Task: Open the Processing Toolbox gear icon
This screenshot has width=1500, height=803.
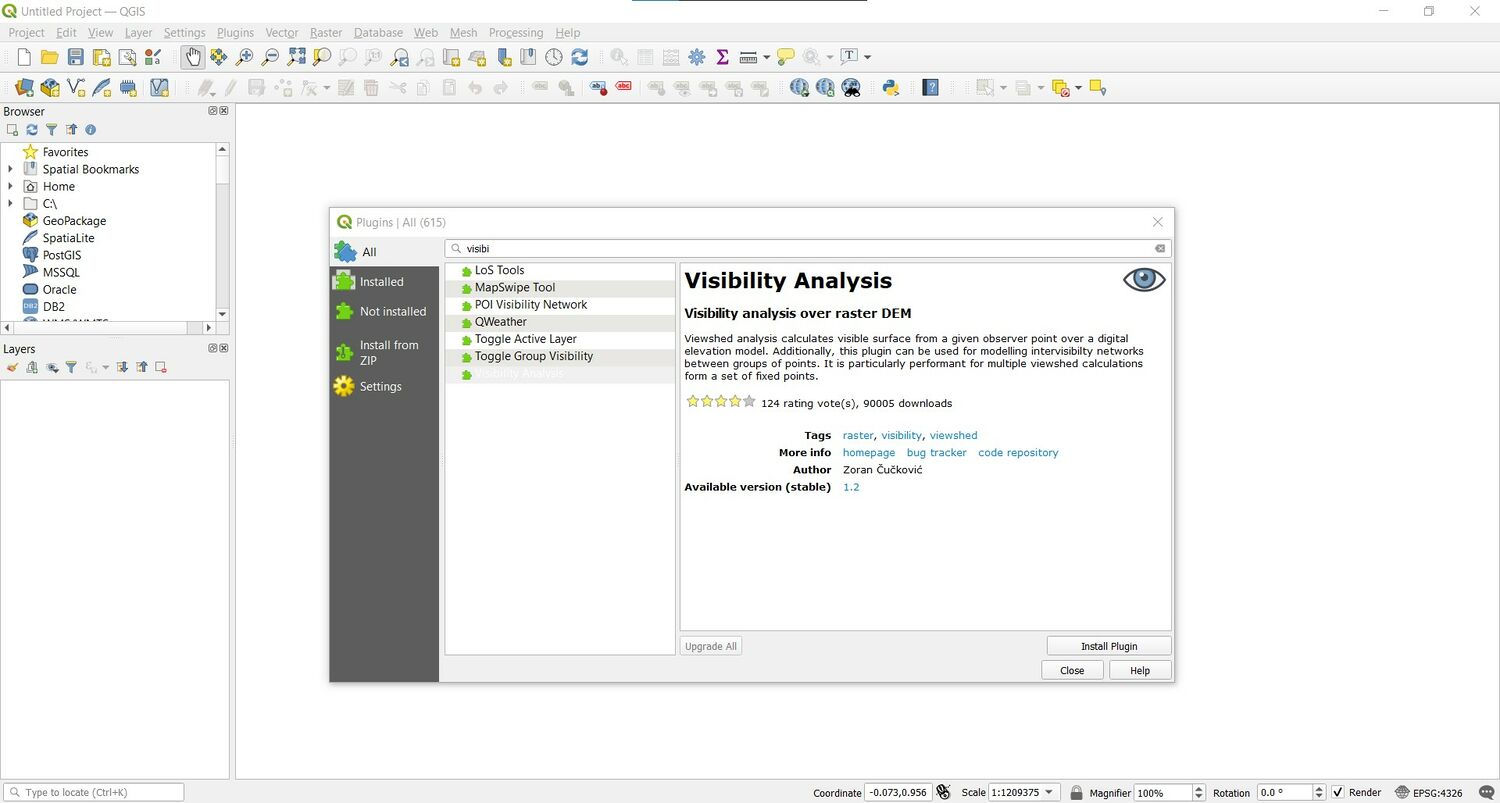Action: coord(697,57)
